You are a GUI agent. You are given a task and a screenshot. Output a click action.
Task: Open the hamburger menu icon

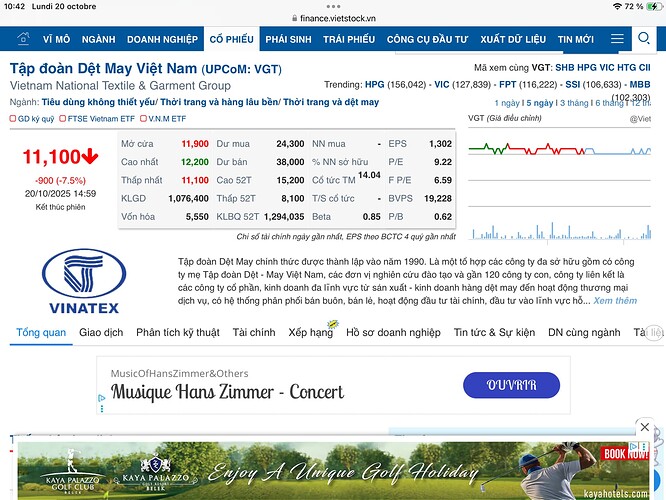[617, 39]
